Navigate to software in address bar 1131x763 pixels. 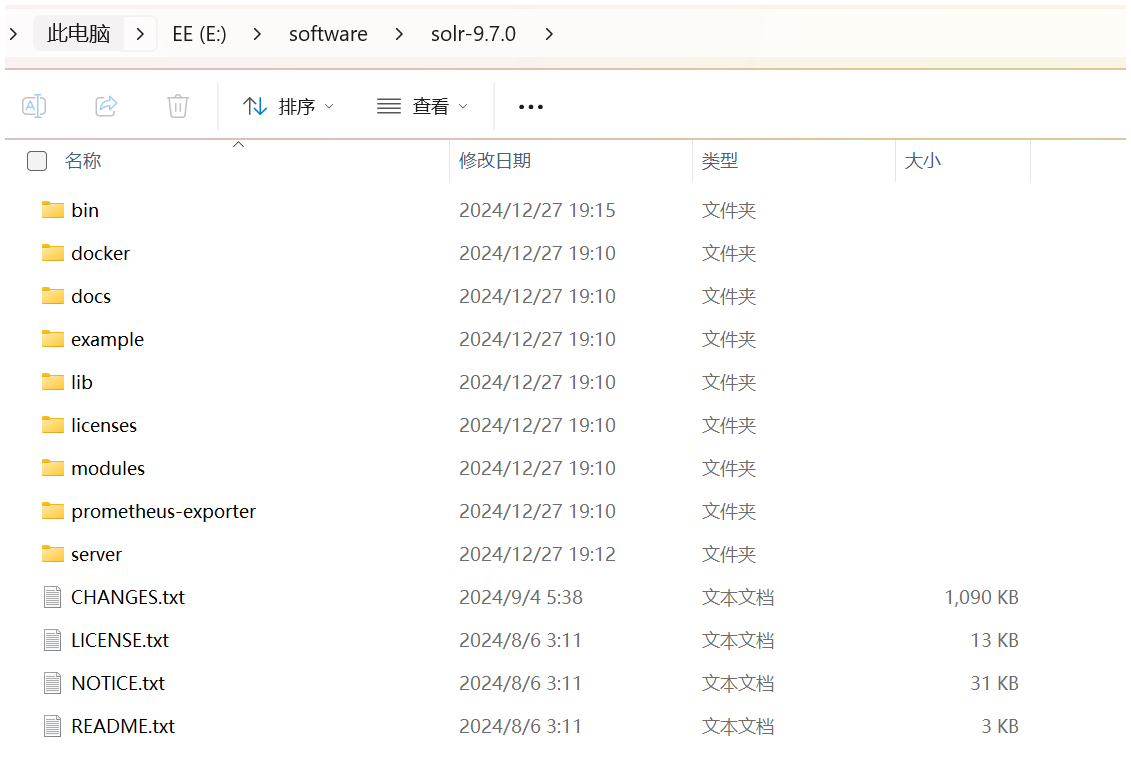point(328,34)
